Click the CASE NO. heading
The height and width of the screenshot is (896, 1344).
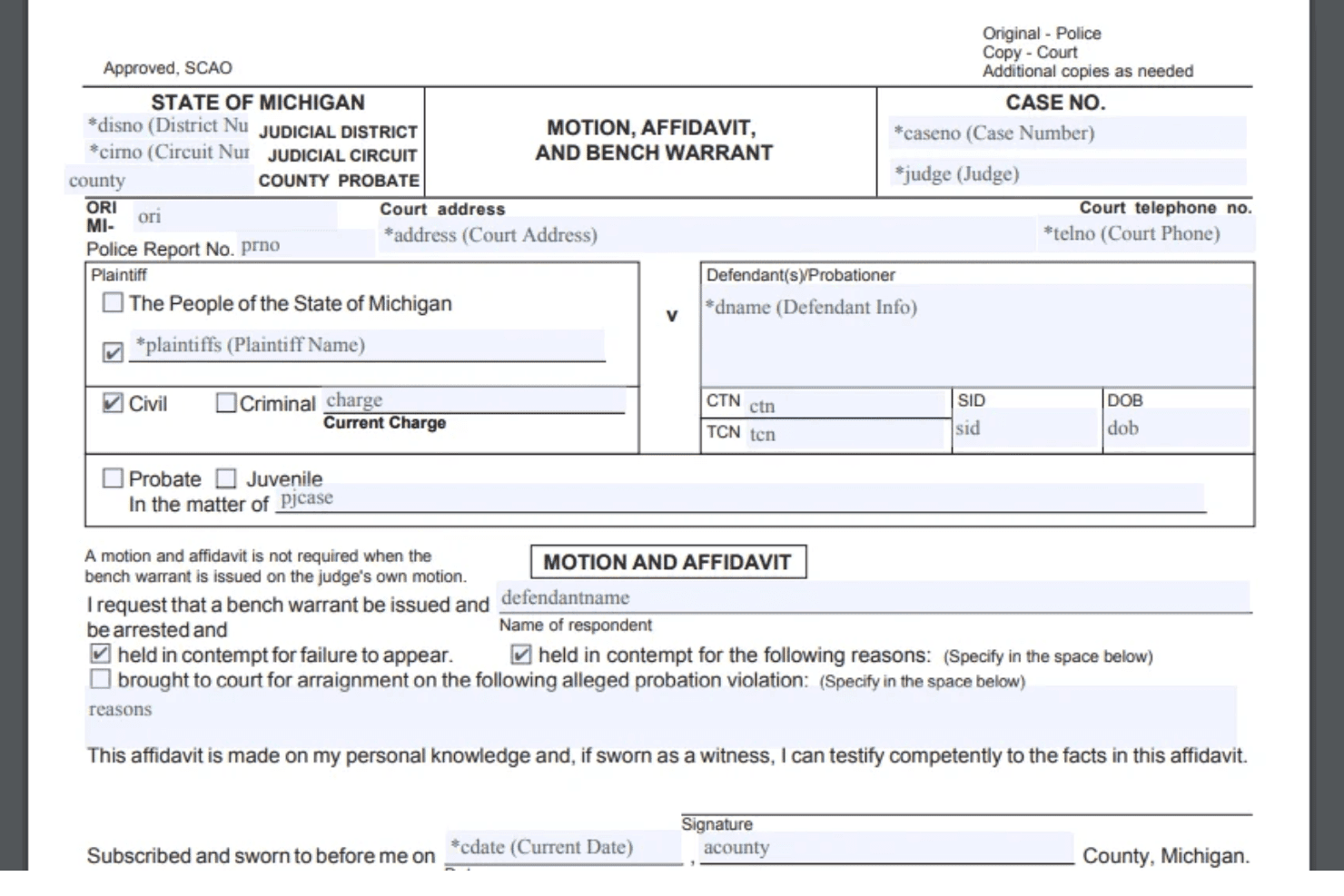[1054, 103]
